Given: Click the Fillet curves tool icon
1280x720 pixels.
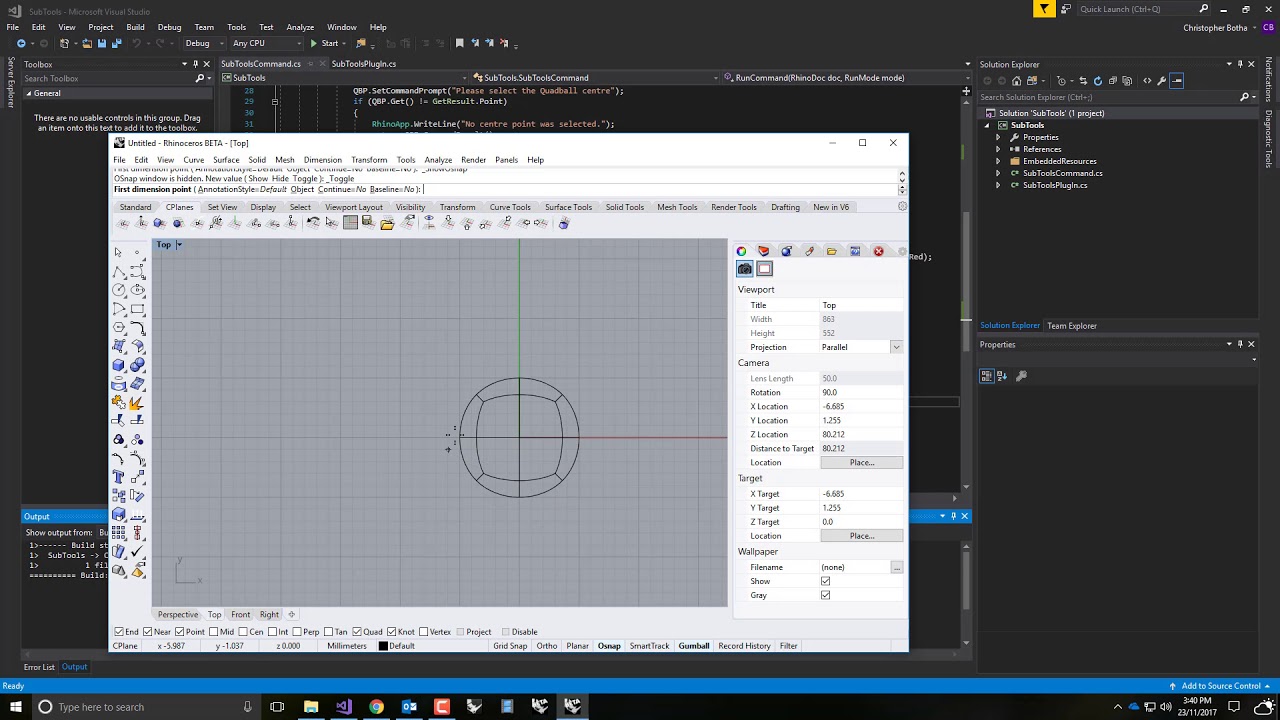Looking at the screenshot, I should 138,328.
